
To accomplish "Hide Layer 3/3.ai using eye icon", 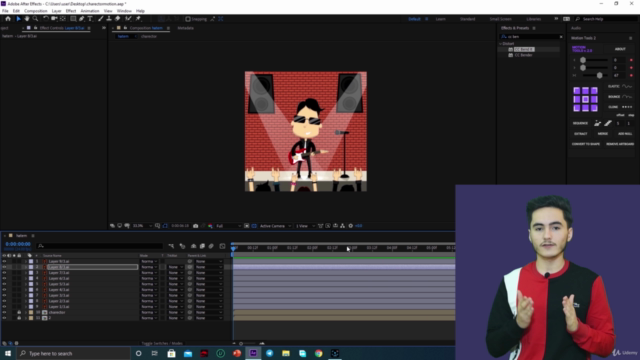I will pyautogui.click(x=4, y=295).
